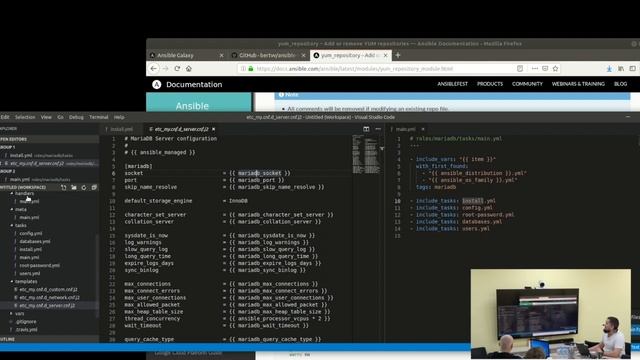The image size is (640, 360).
Task: Open a new Firefox tab
Action: (x=398, y=55)
